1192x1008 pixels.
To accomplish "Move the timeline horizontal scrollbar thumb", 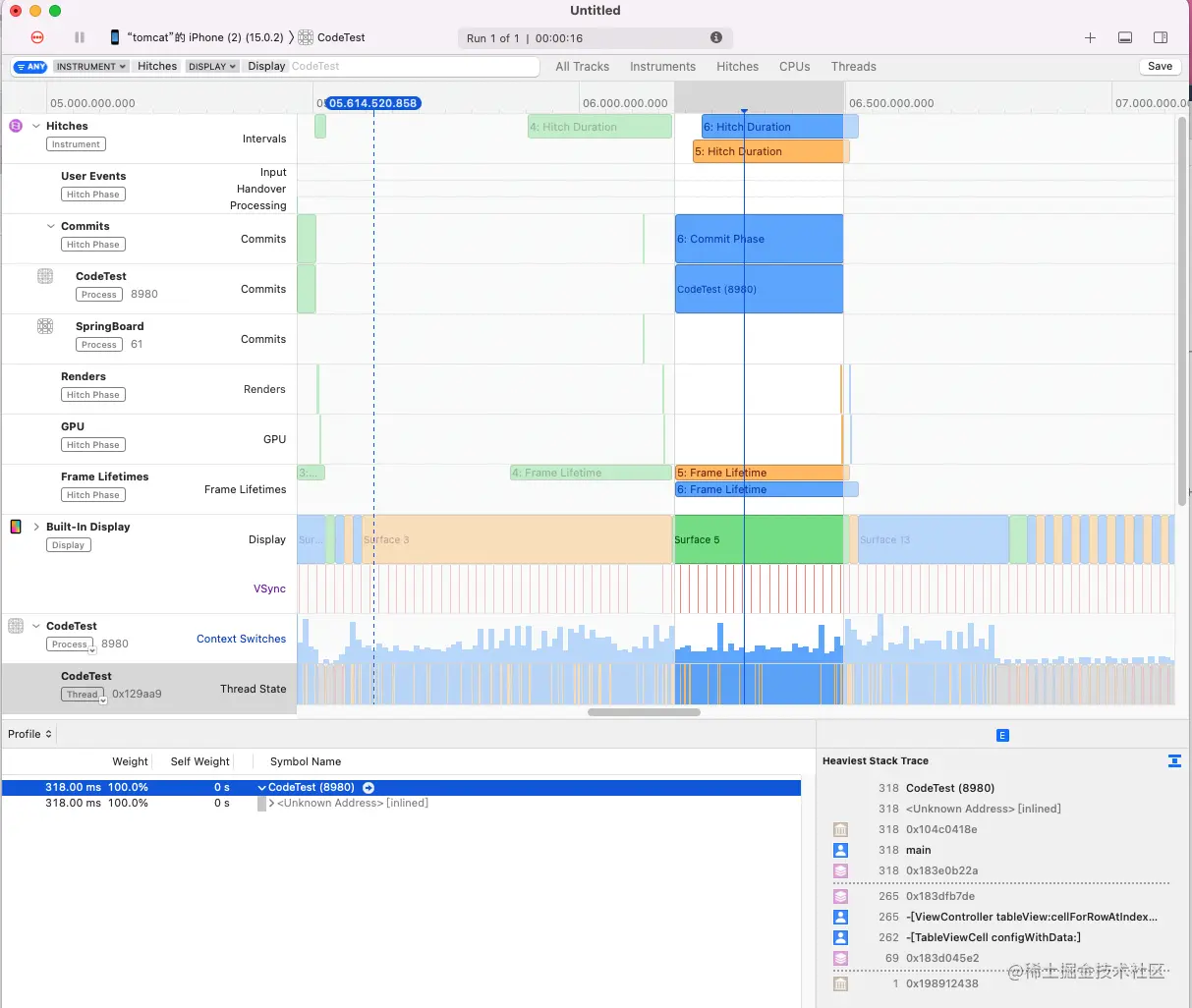I will coord(644,712).
